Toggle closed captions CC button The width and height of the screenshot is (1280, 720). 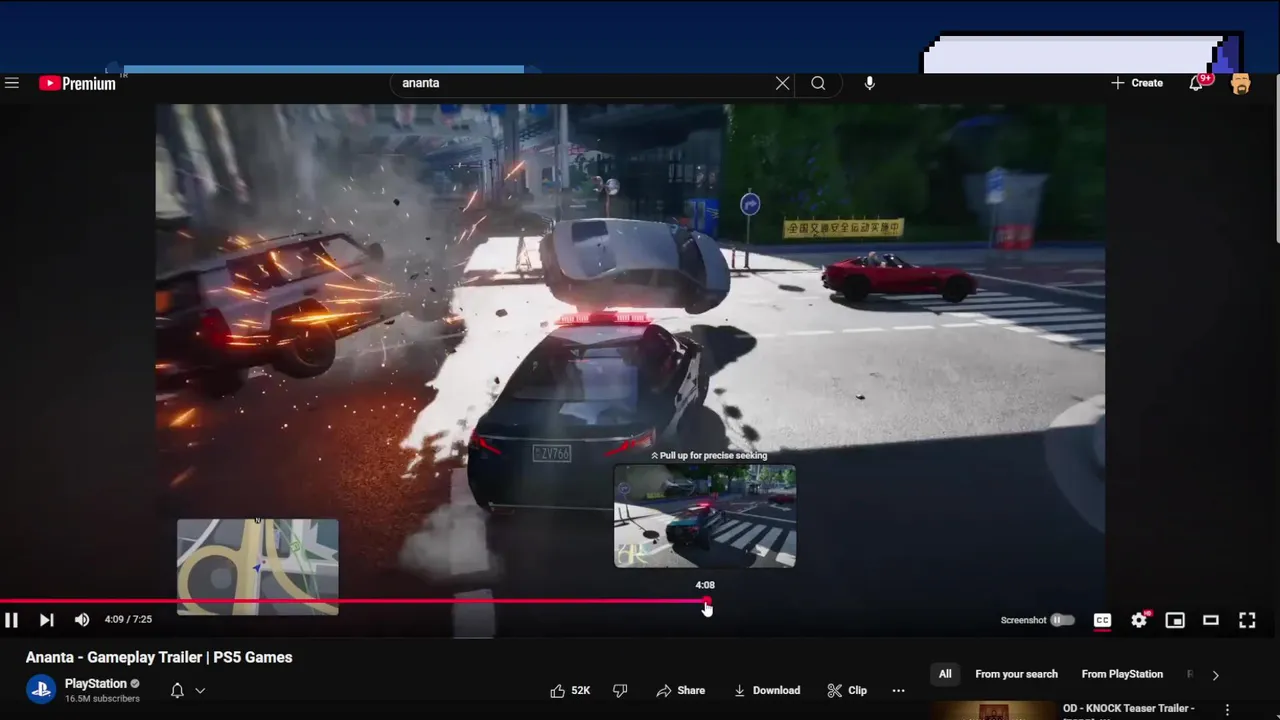tap(1102, 620)
